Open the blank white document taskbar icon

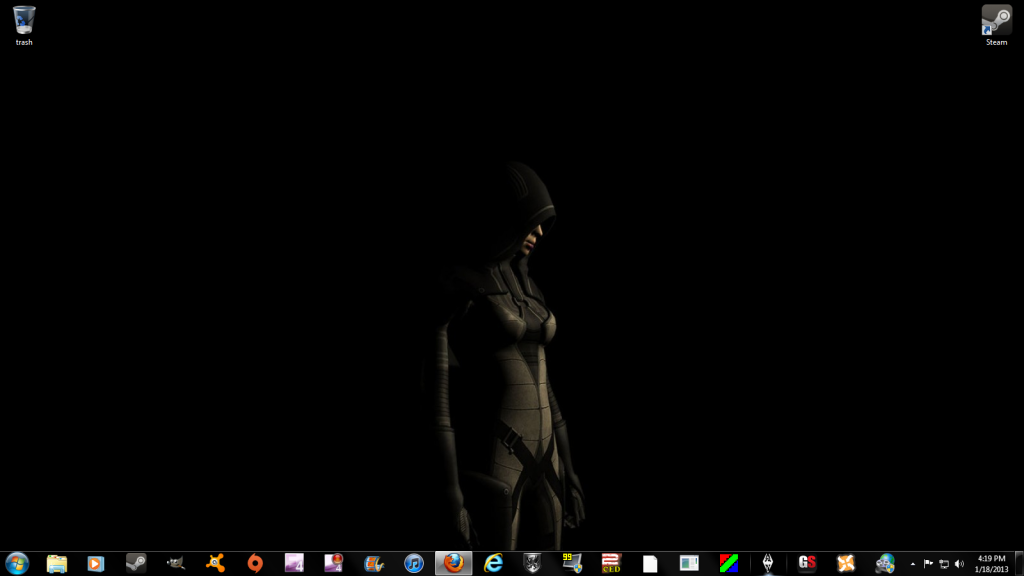tap(650, 563)
